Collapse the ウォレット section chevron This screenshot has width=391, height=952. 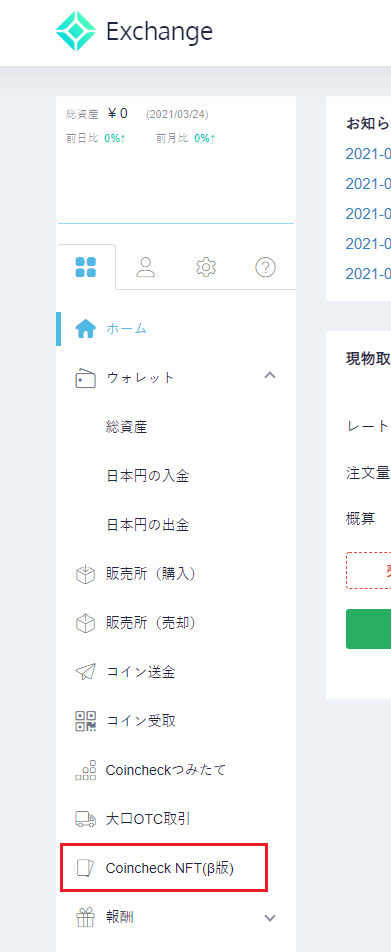pos(271,376)
